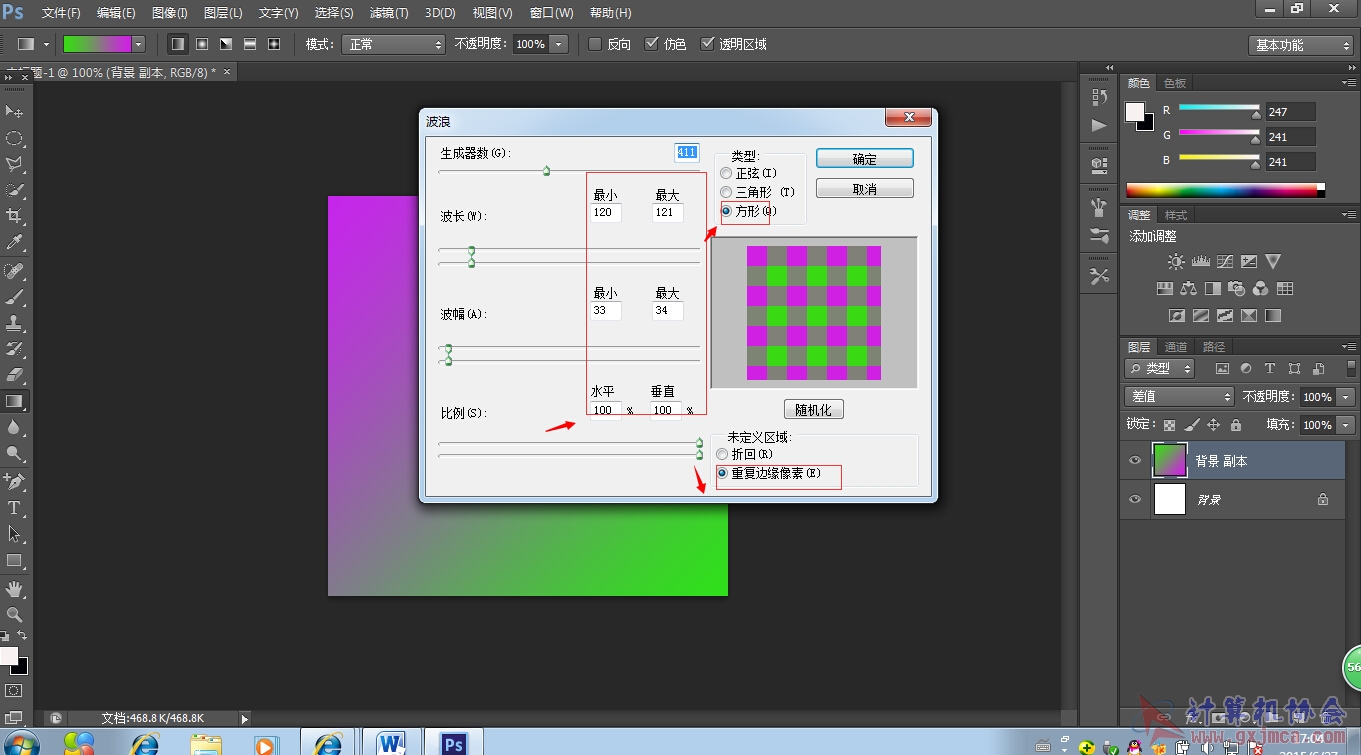This screenshot has height=755, width=1361.
Task: Open the 滤镜(T) menu
Action: pos(389,13)
